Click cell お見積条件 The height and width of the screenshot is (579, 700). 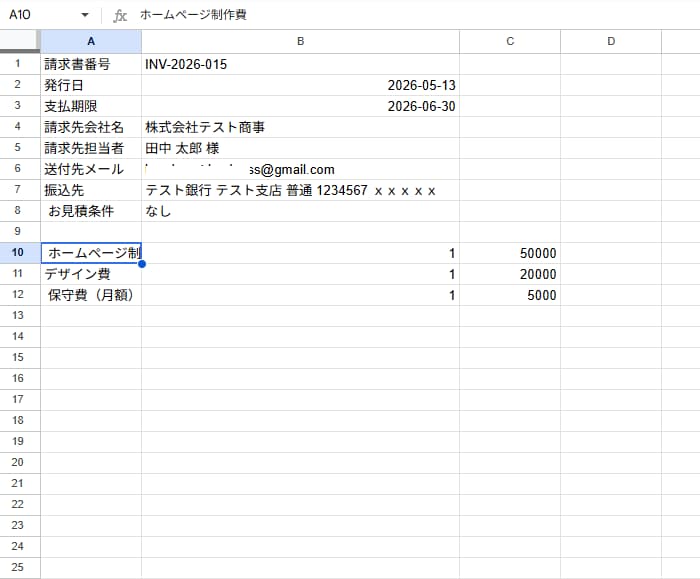[x=91, y=211]
